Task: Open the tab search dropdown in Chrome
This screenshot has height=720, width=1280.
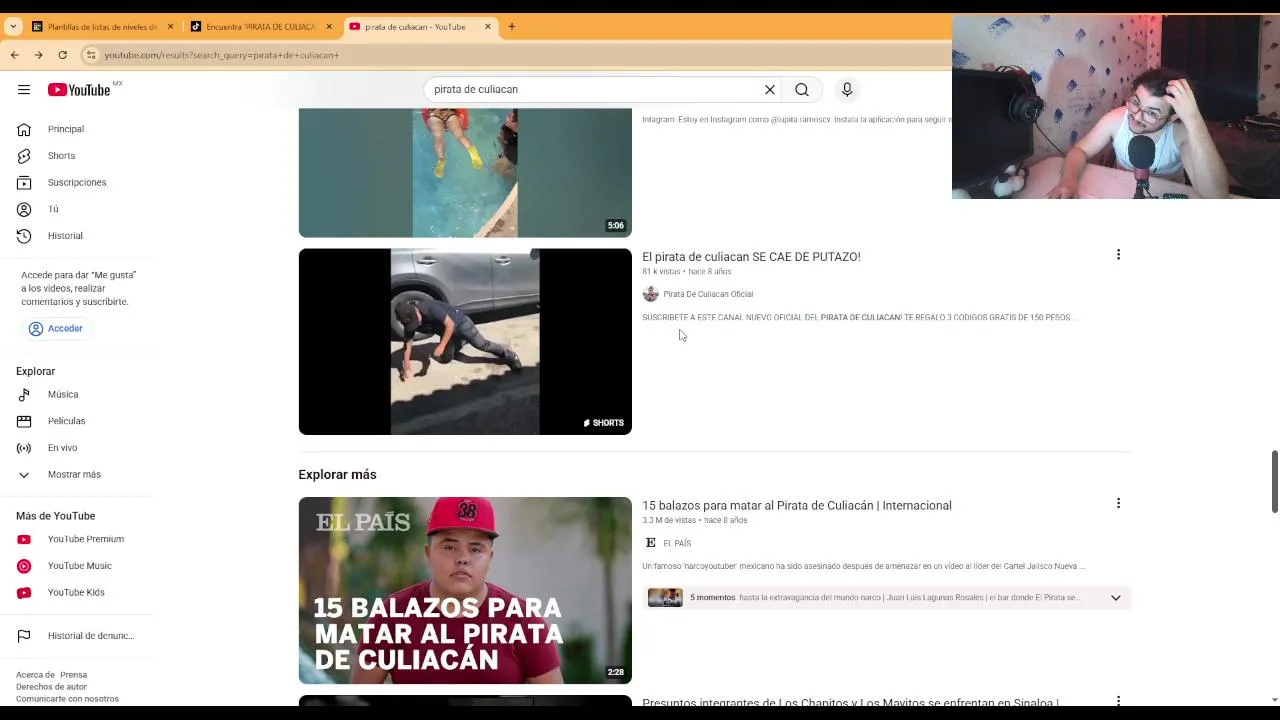Action: pos(13,27)
